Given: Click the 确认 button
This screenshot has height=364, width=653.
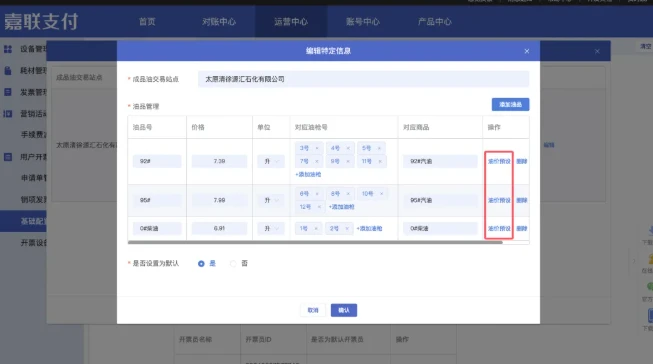Looking at the screenshot, I should (x=344, y=310).
